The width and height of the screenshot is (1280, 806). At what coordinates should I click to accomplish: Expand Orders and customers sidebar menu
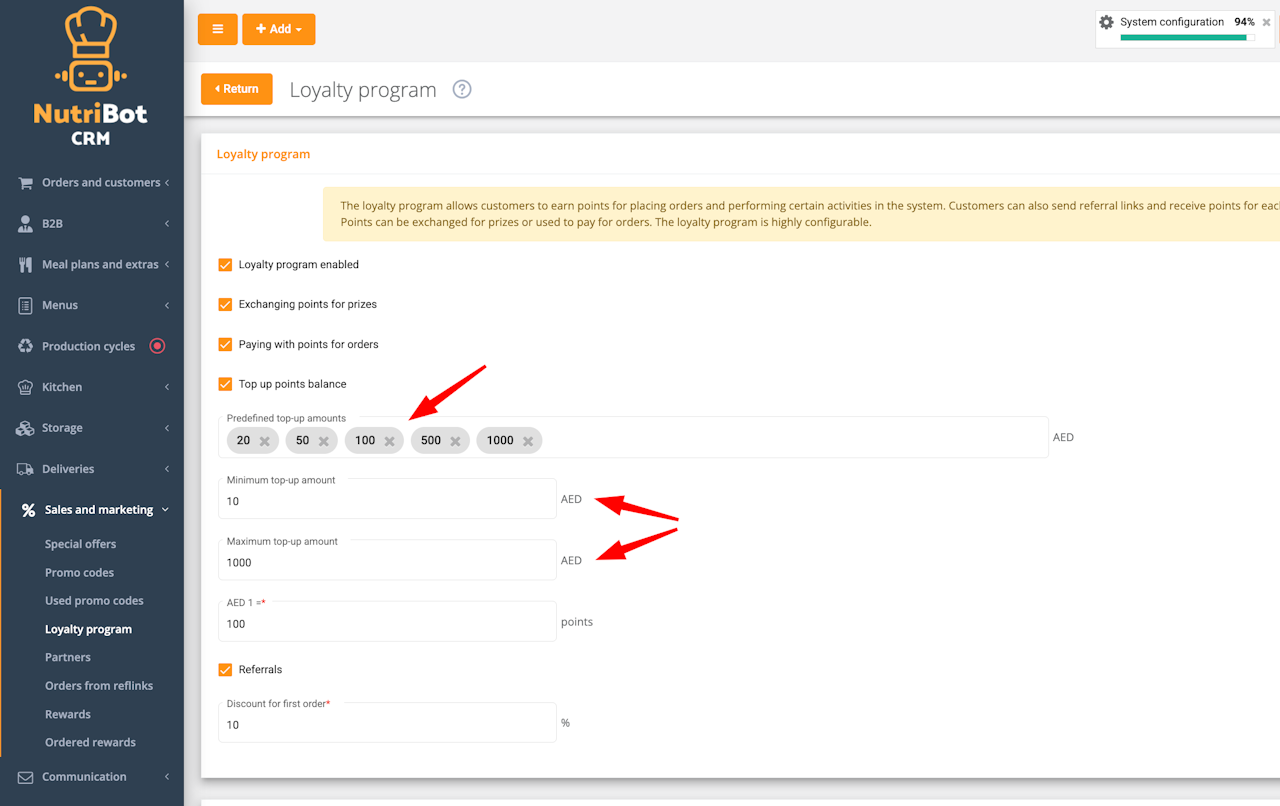coord(92,183)
